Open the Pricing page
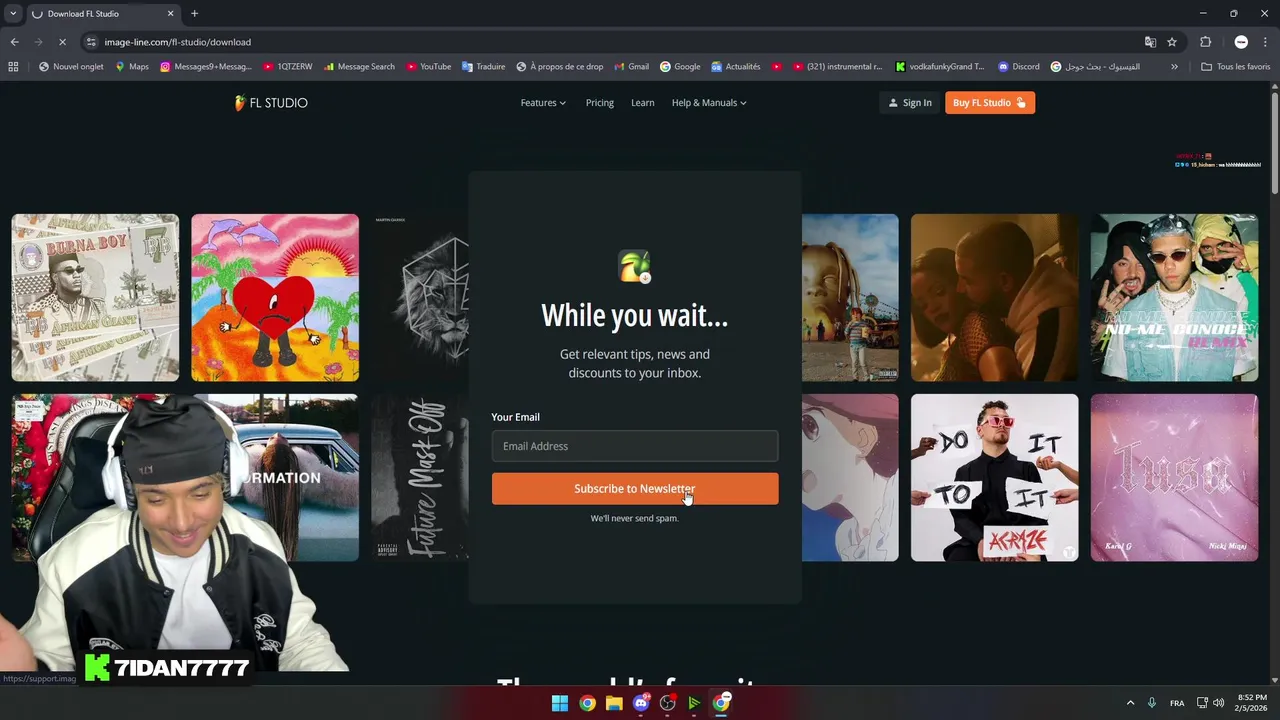 [x=600, y=102]
